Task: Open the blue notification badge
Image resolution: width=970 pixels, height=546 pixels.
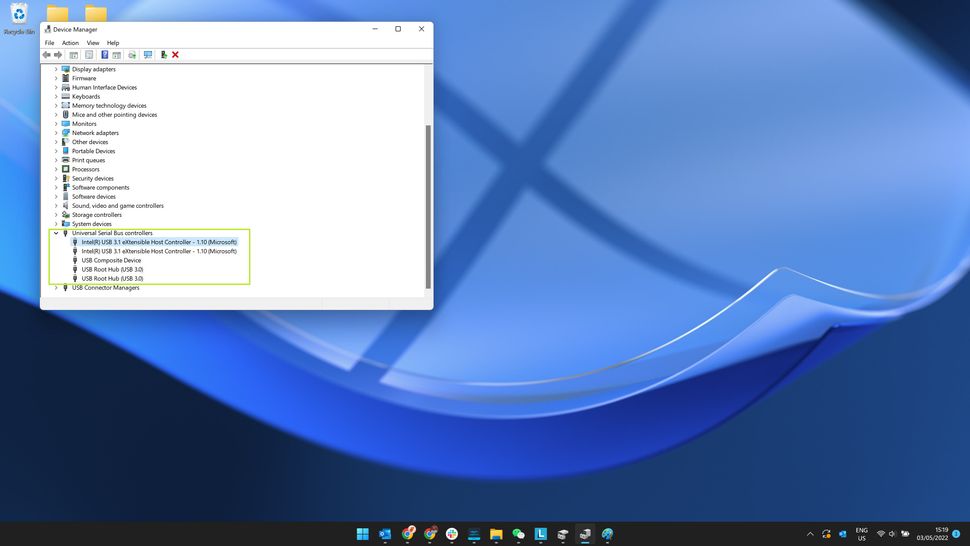Action: coord(956,534)
